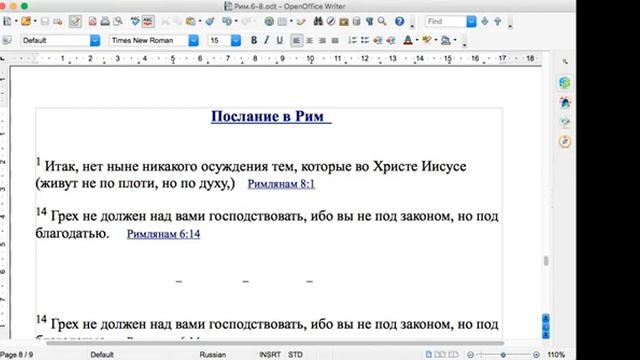This screenshot has width=640, height=360.
Task: Open the Gallery icon
Action: point(344,21)
